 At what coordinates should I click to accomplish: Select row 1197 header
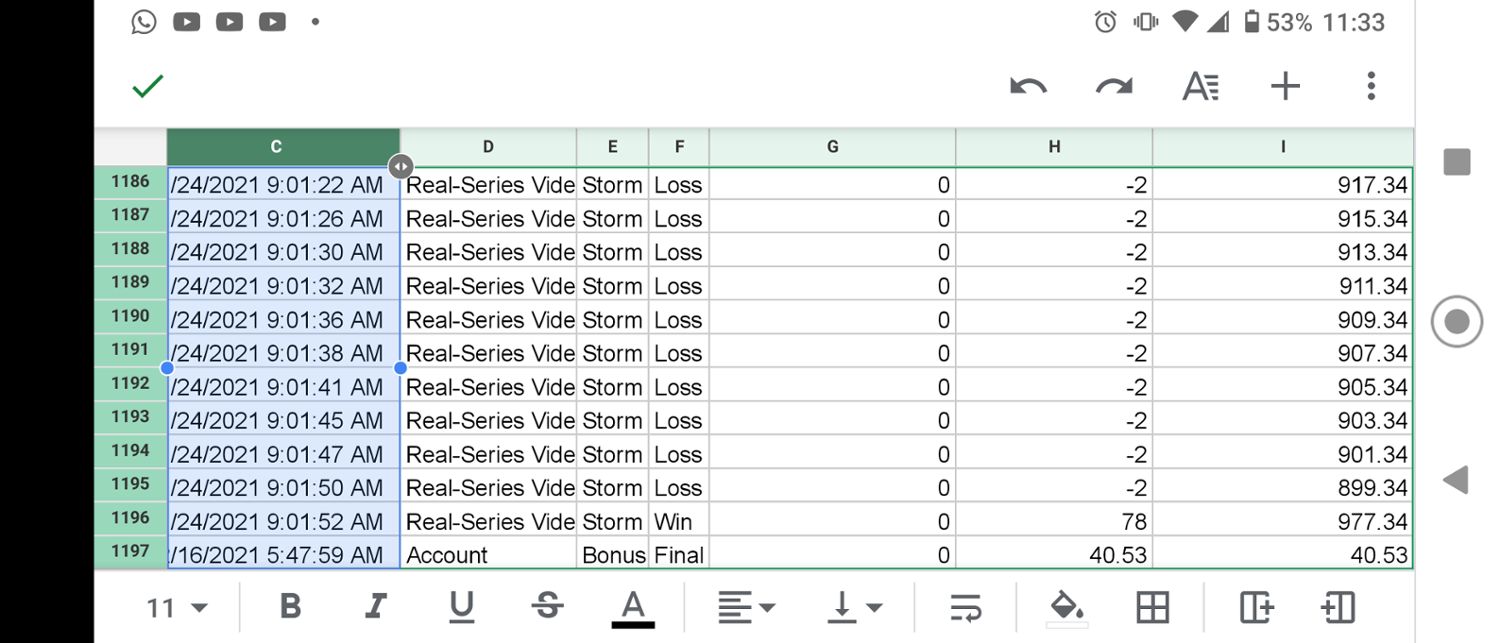click(x=130, y=552)
